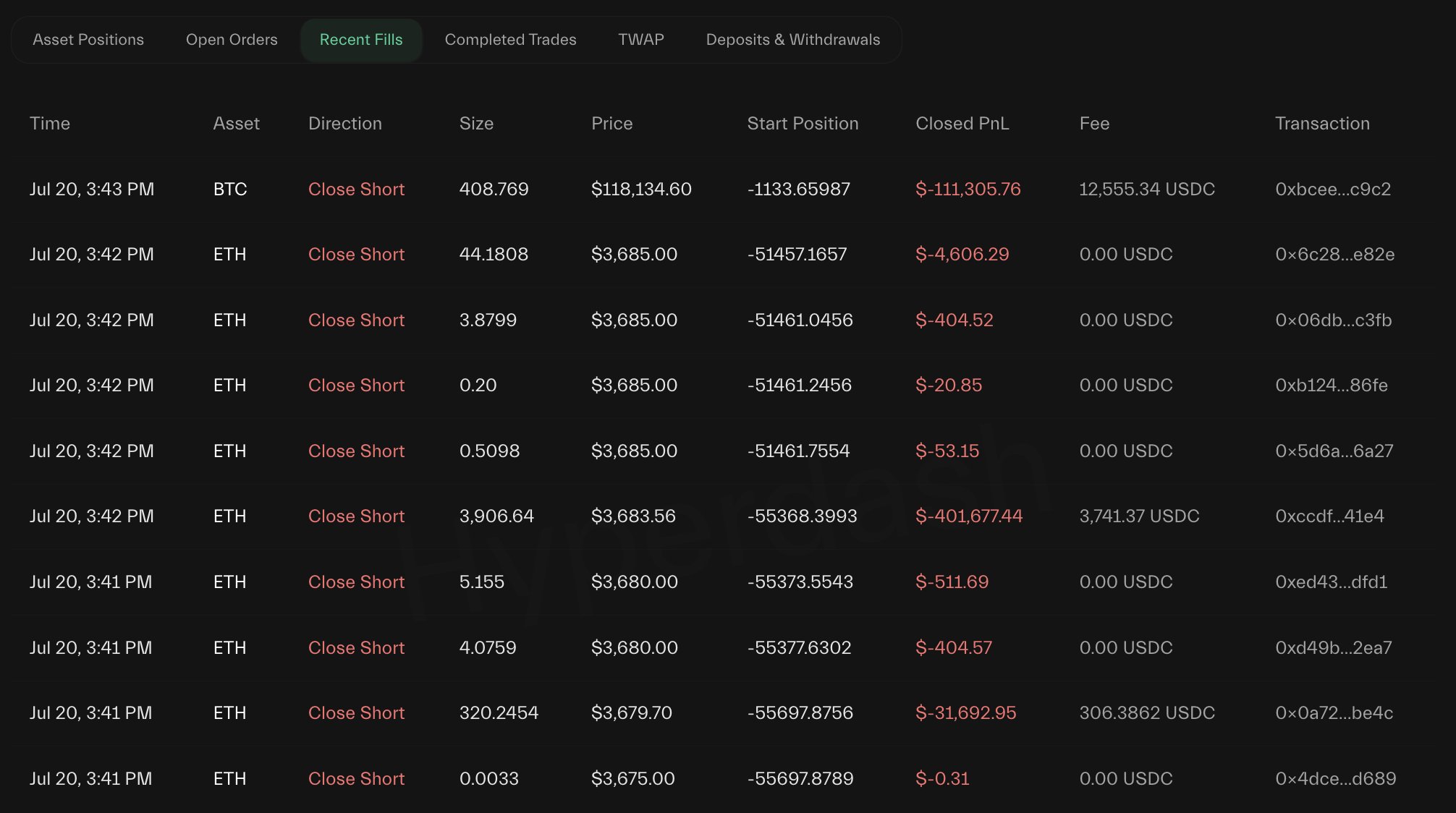The height and width of the screenshot is (813, 1456).
Task: Select the 0.0033 size cell
Action: point(489,779)
